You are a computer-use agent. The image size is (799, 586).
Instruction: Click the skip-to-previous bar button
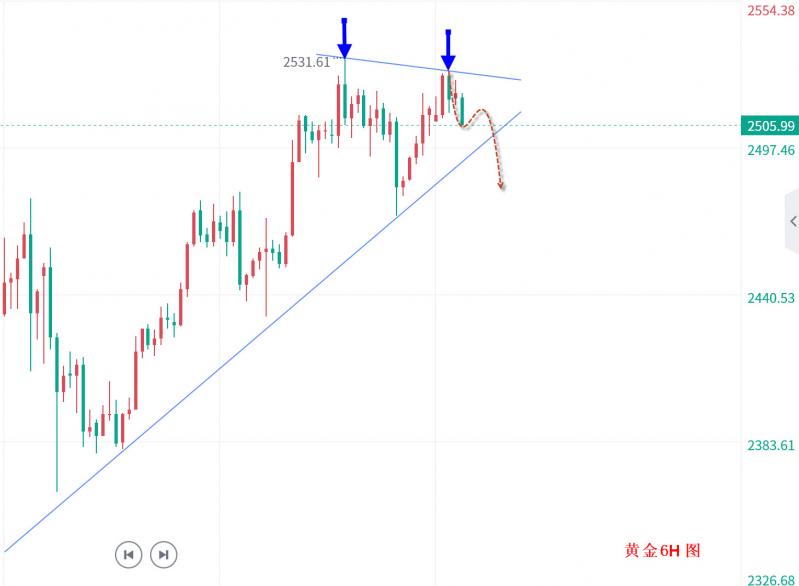128,553
